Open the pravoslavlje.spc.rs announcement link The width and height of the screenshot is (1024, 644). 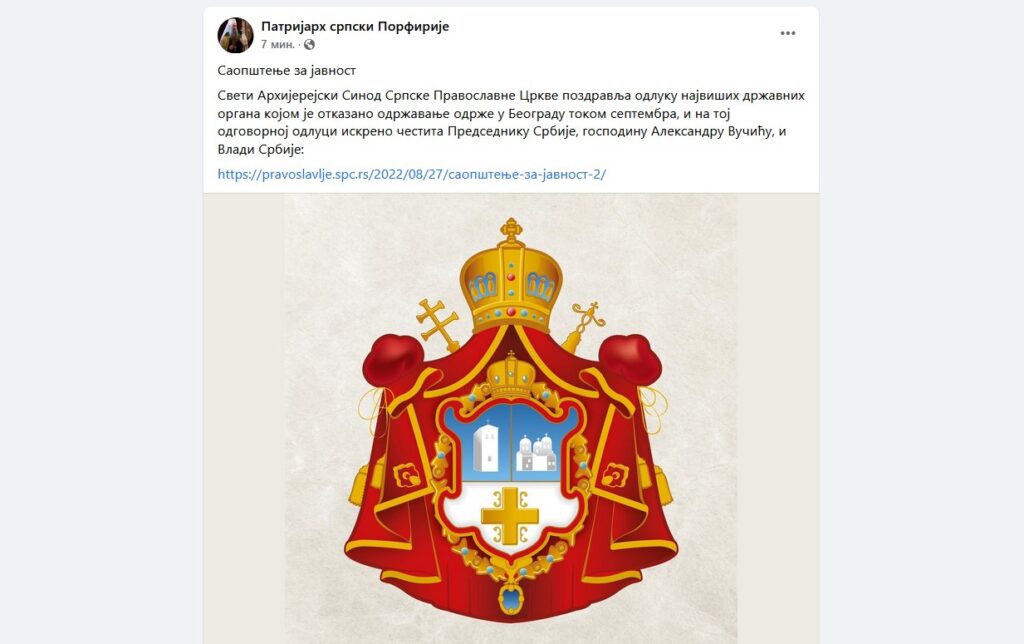[412, 174]
